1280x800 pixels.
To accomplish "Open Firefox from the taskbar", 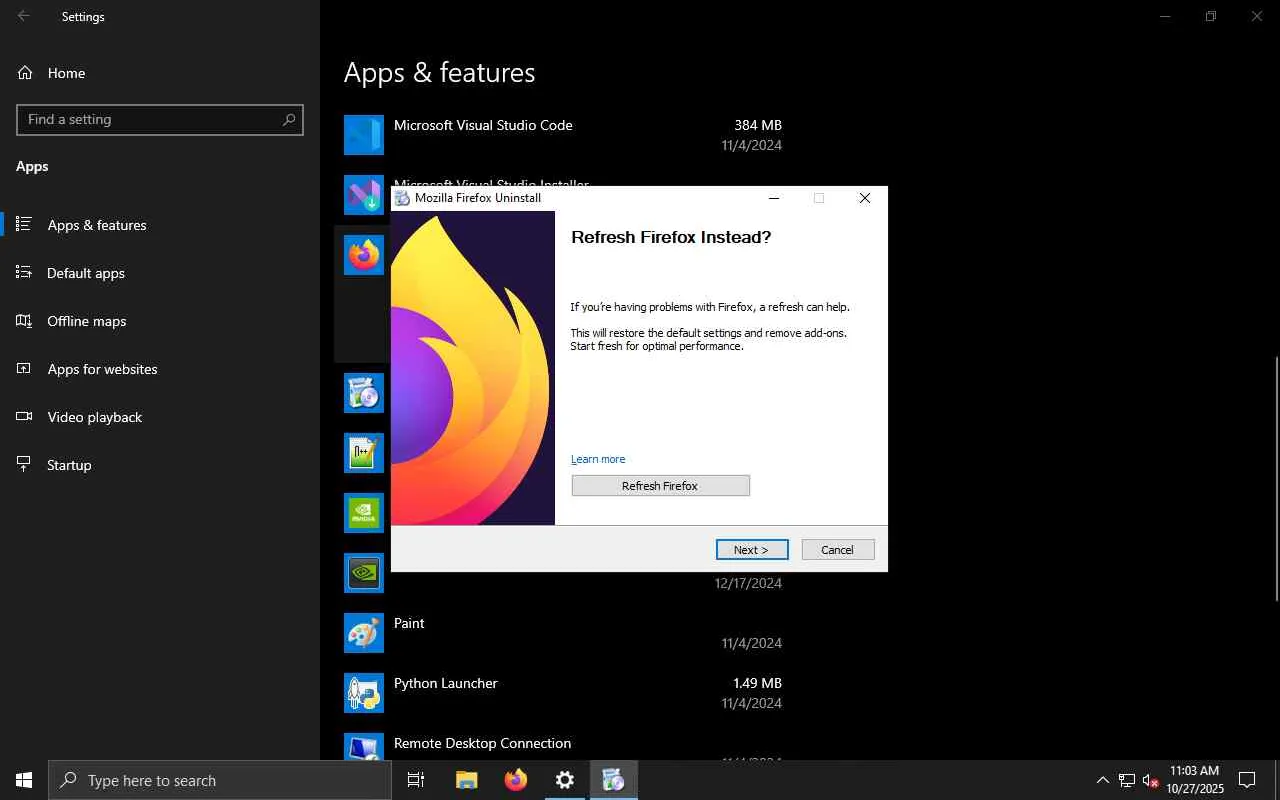I will (516, 780).
